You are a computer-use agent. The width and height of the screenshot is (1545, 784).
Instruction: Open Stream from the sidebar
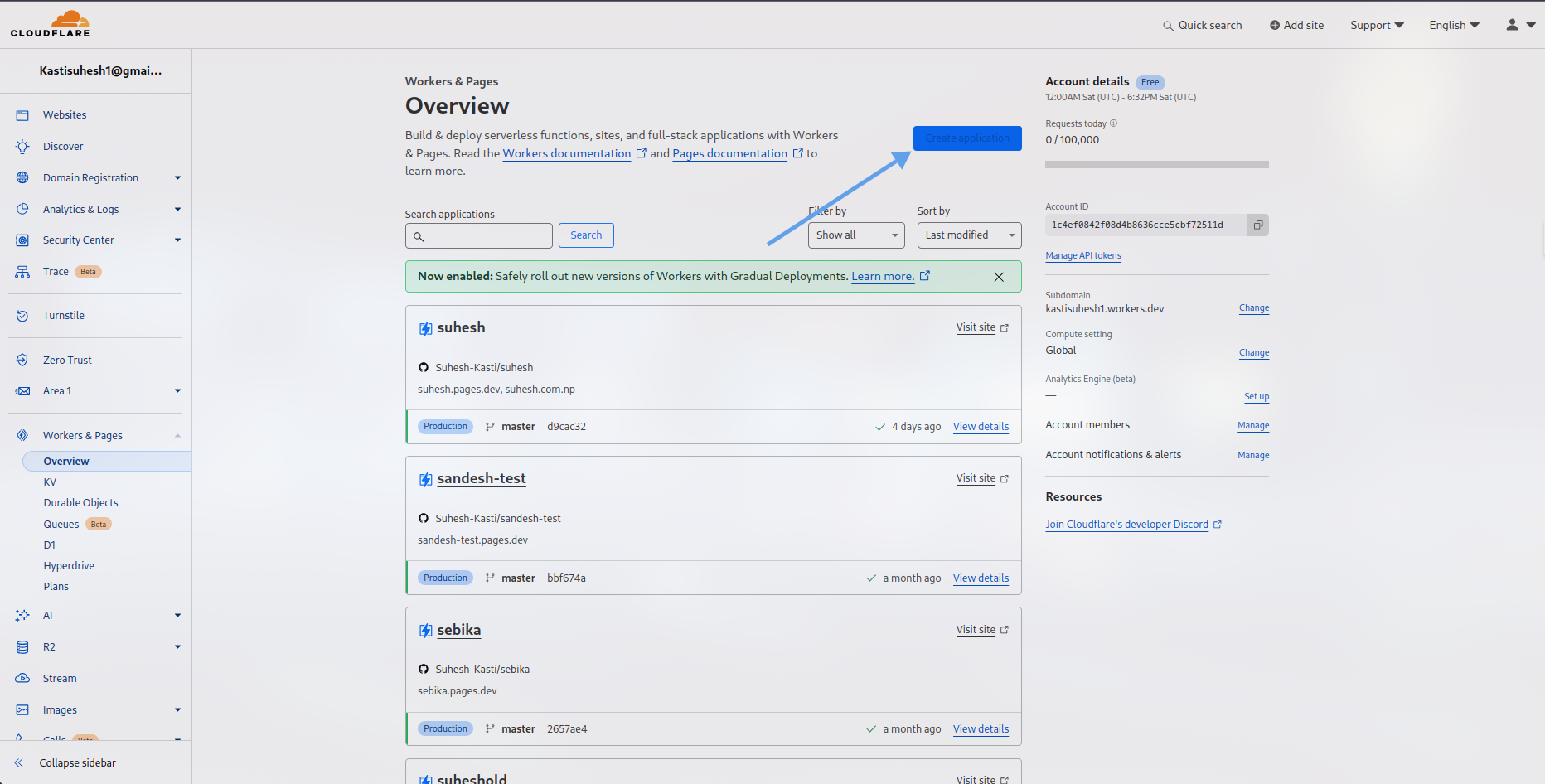click(59, 678)
